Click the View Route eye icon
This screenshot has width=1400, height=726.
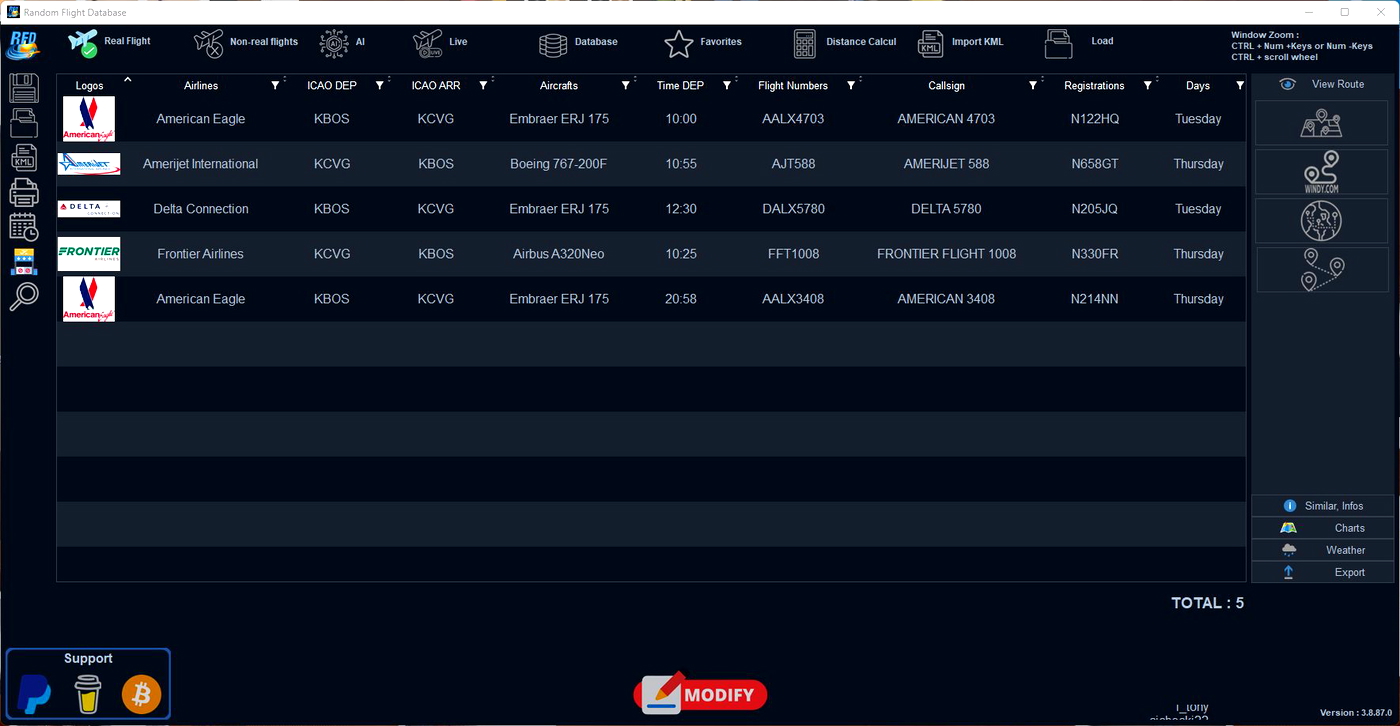(1287, 84)
